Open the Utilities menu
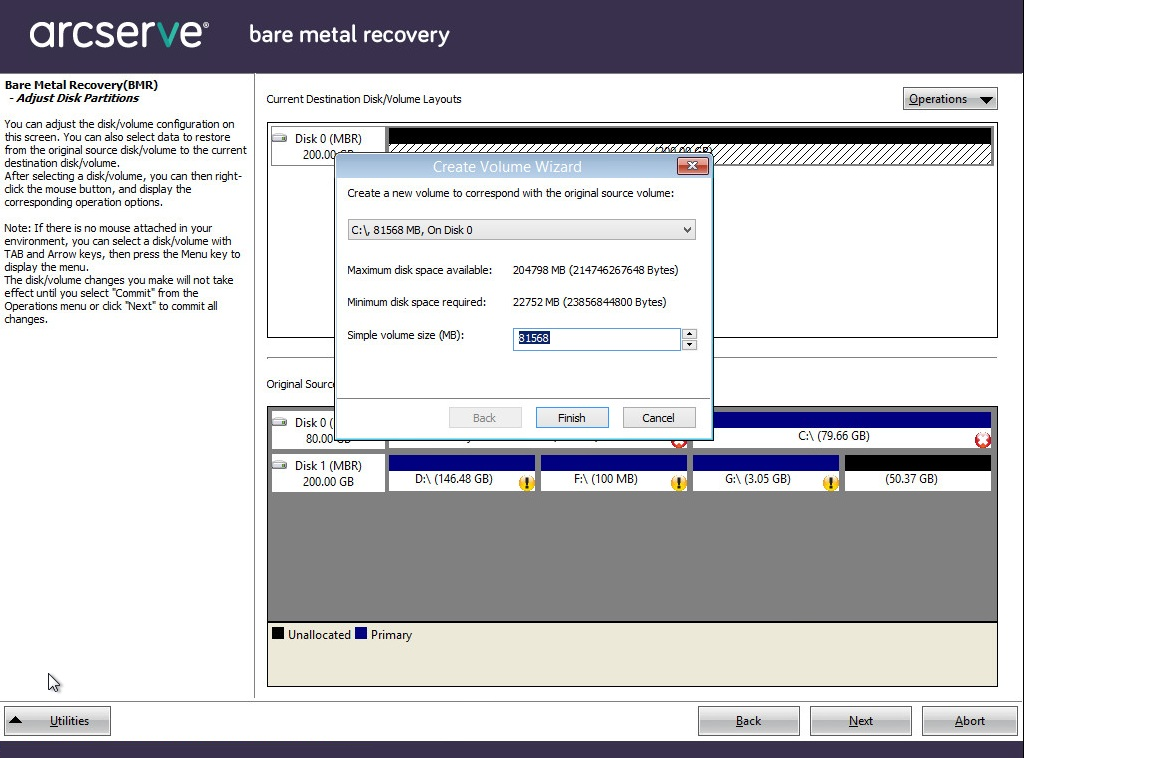1152x758 pixels. point(57,721)
